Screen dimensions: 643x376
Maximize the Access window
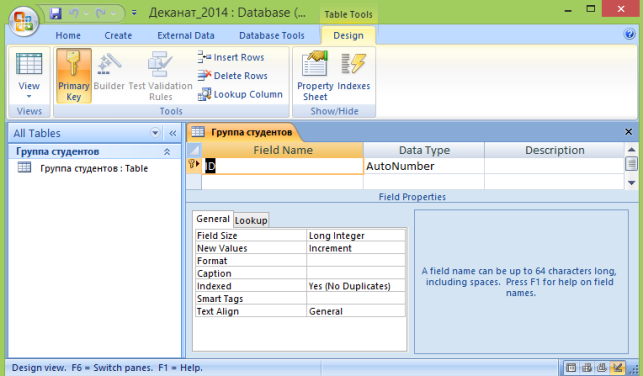tap(591, 9)
